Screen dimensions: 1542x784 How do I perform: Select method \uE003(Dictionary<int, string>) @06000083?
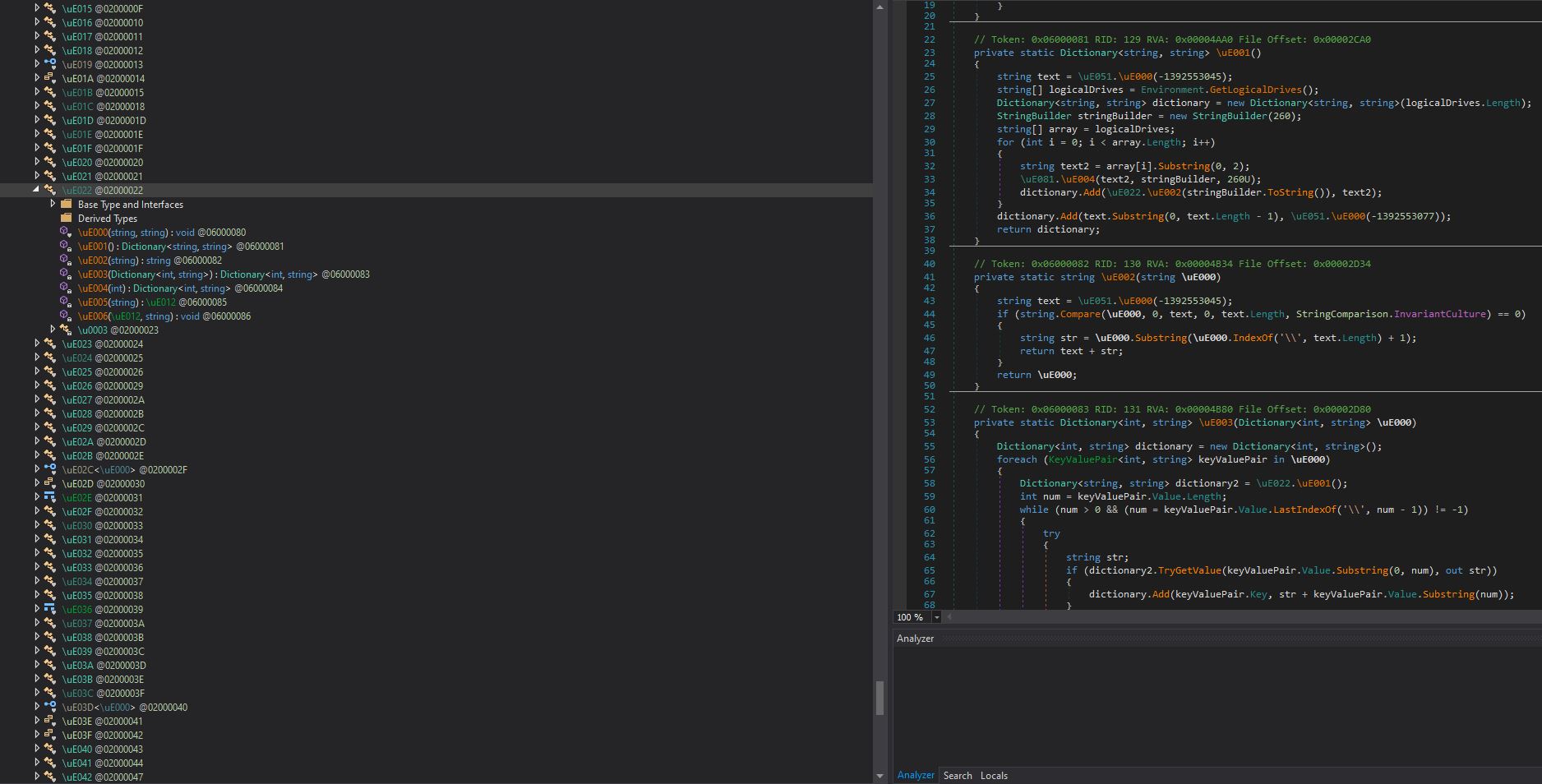click(x=224, y=274)
